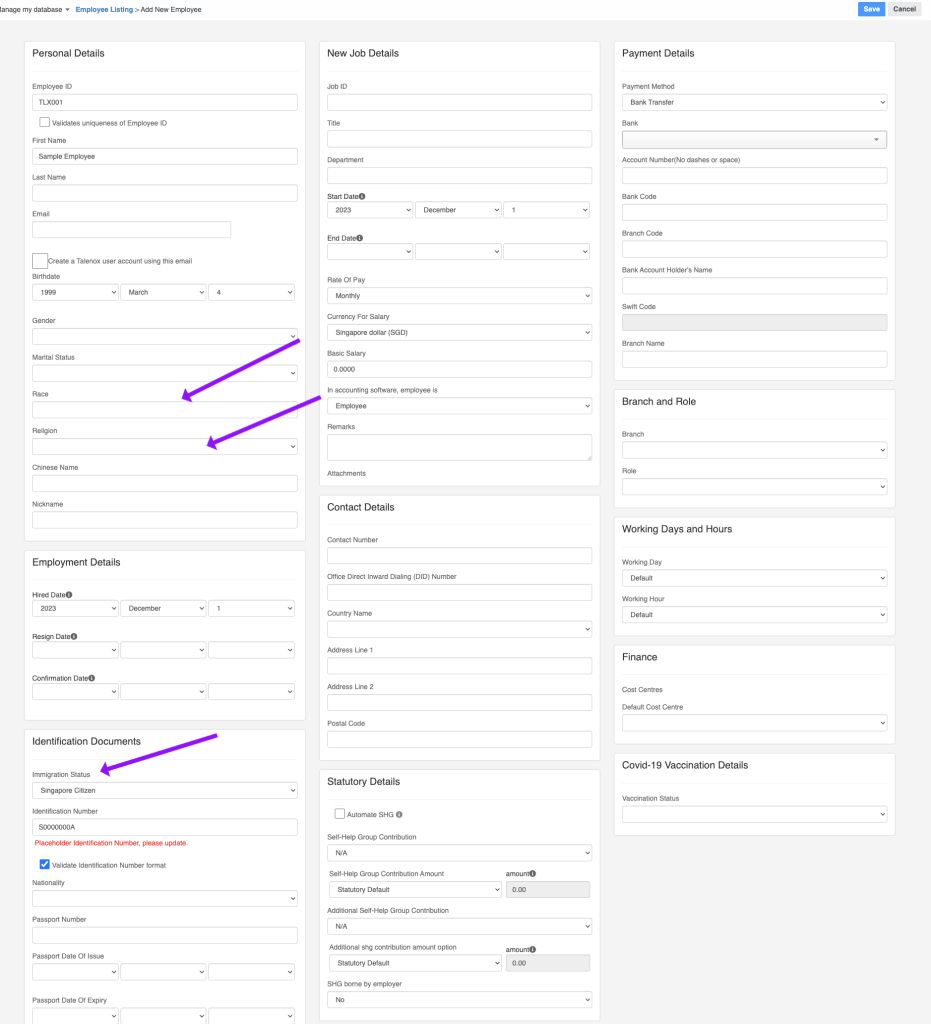Uncheck Validate Identification Number format
The image size is (931, 1024).
click(45, 865)
